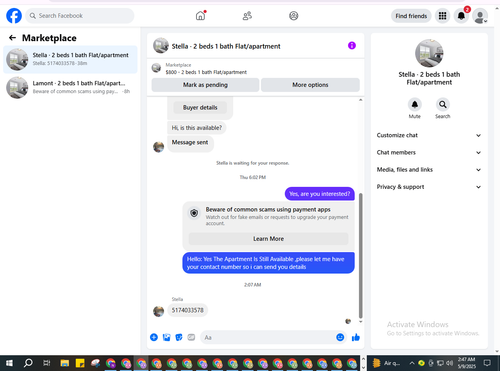Go back using the Marketplace arrow
Screen dimensions: 500x371
[12, 38]
